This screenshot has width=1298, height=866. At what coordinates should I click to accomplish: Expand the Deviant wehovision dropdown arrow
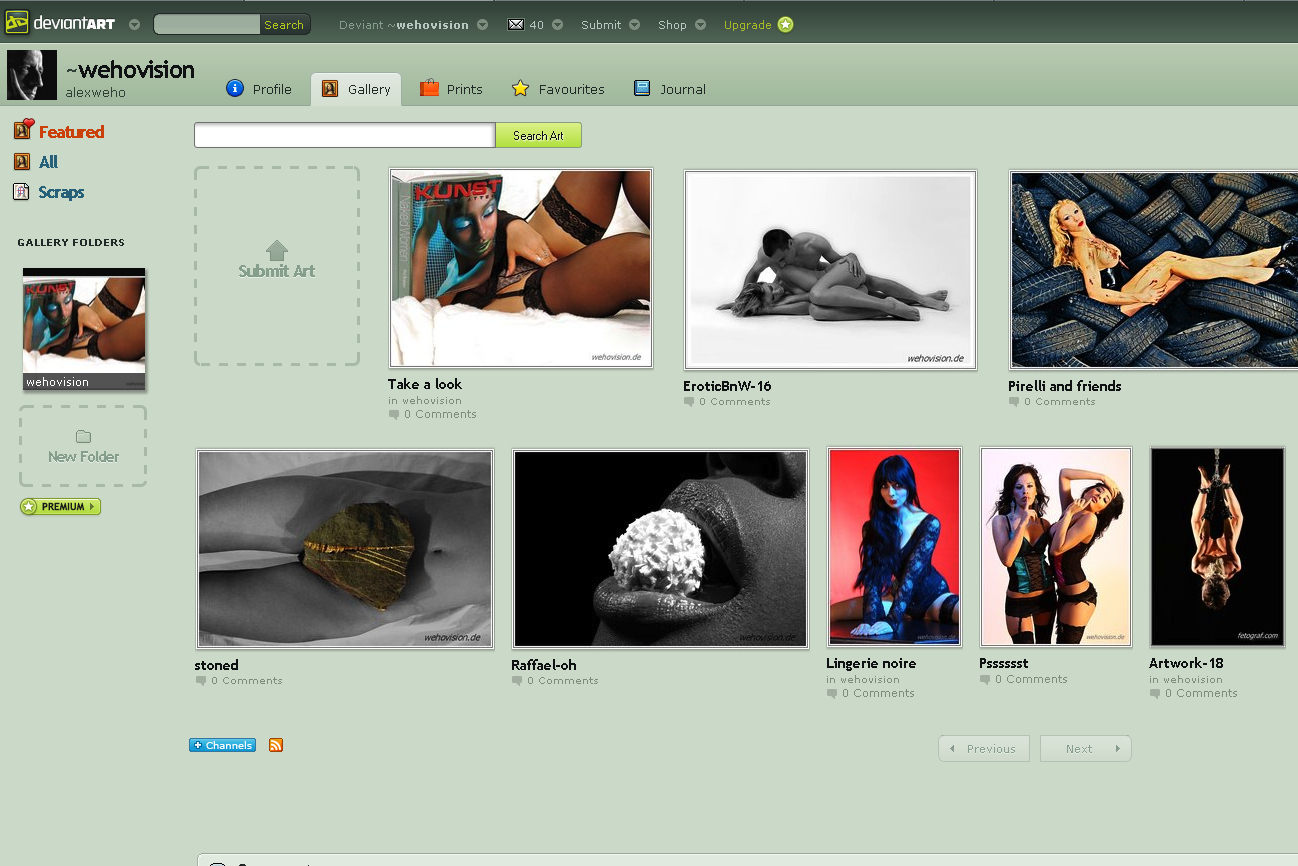(x=483, y=25)
